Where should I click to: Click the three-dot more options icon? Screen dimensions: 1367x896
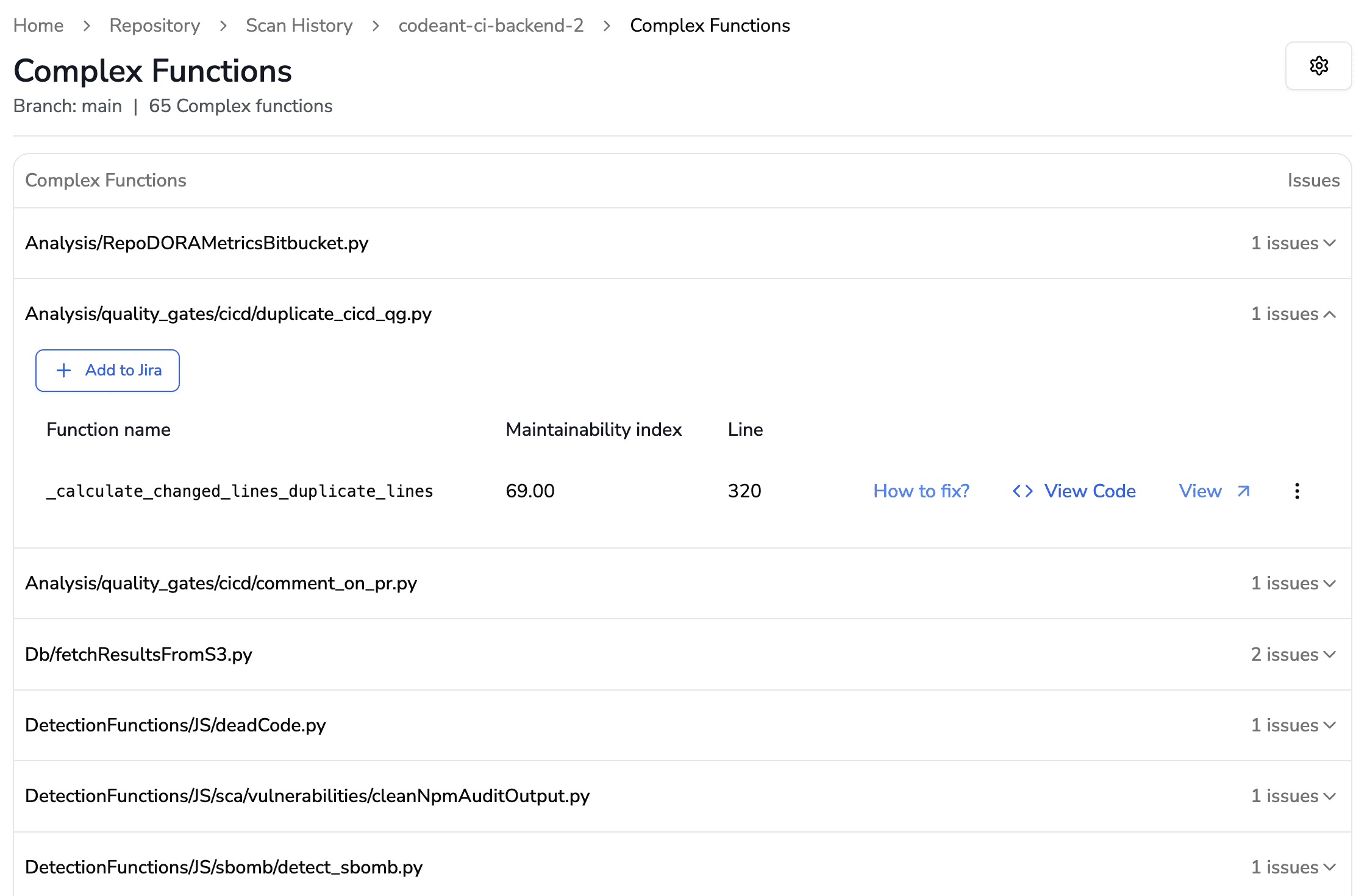[x=1297, y=491]
